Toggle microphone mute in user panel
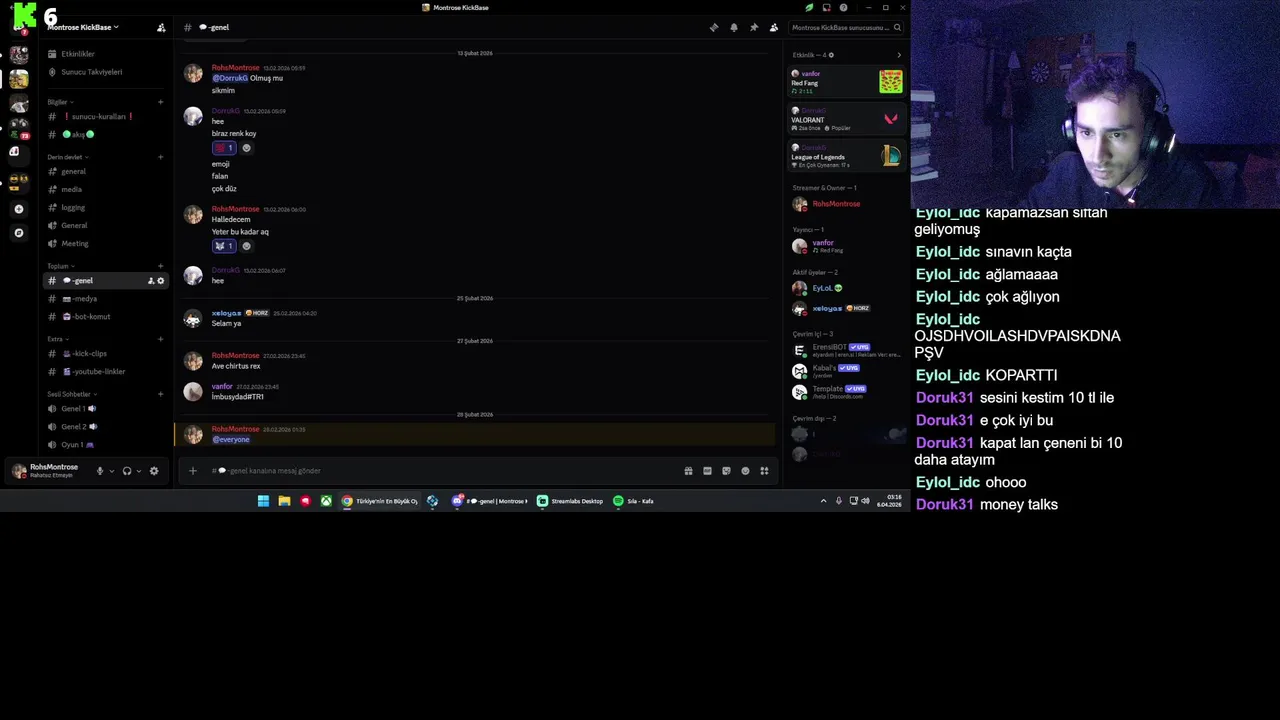The height and width of the screenshot is (720, 1280). (x=99, y=471)
